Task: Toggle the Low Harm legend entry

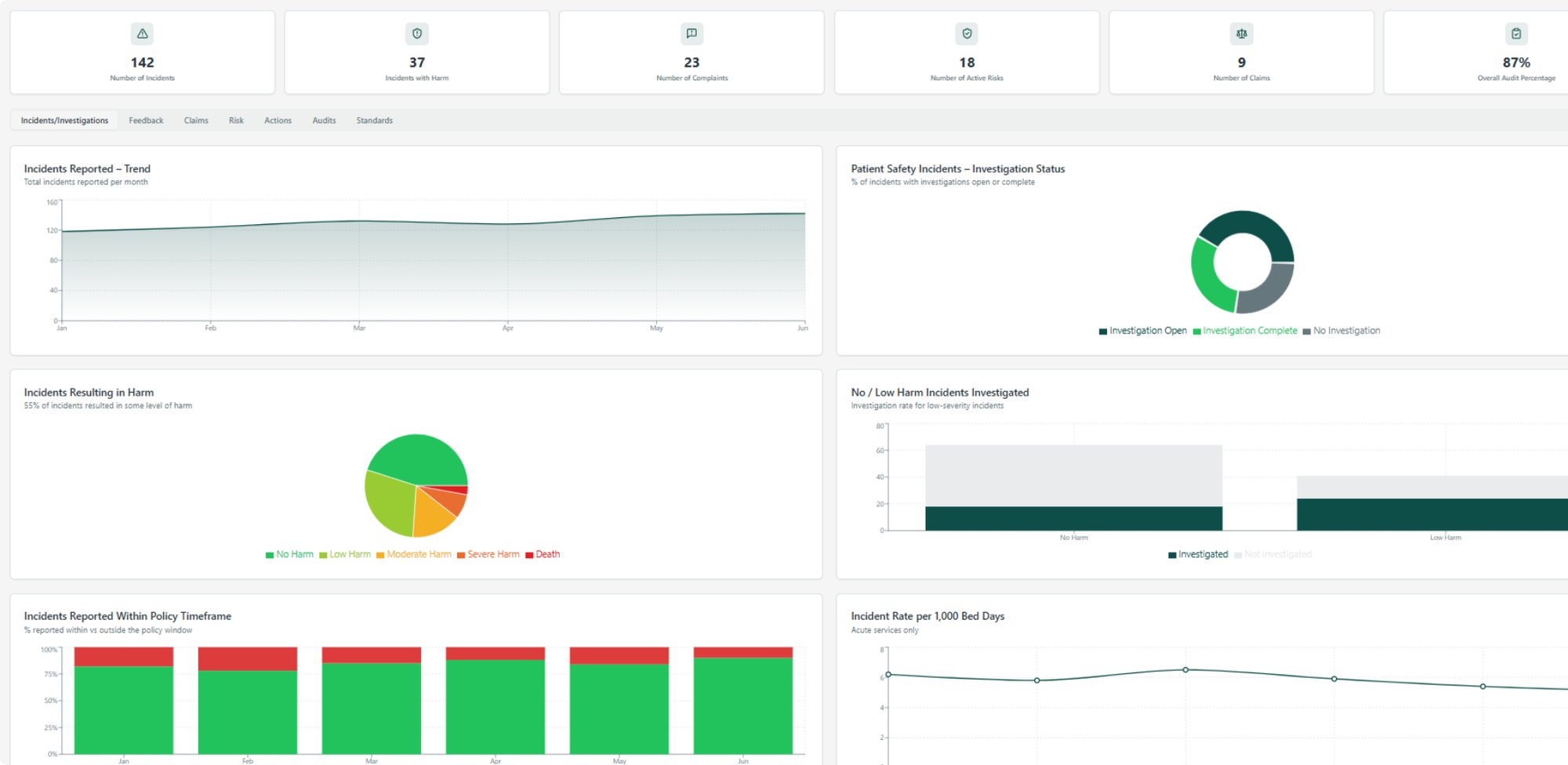Action: pos(345,554)
